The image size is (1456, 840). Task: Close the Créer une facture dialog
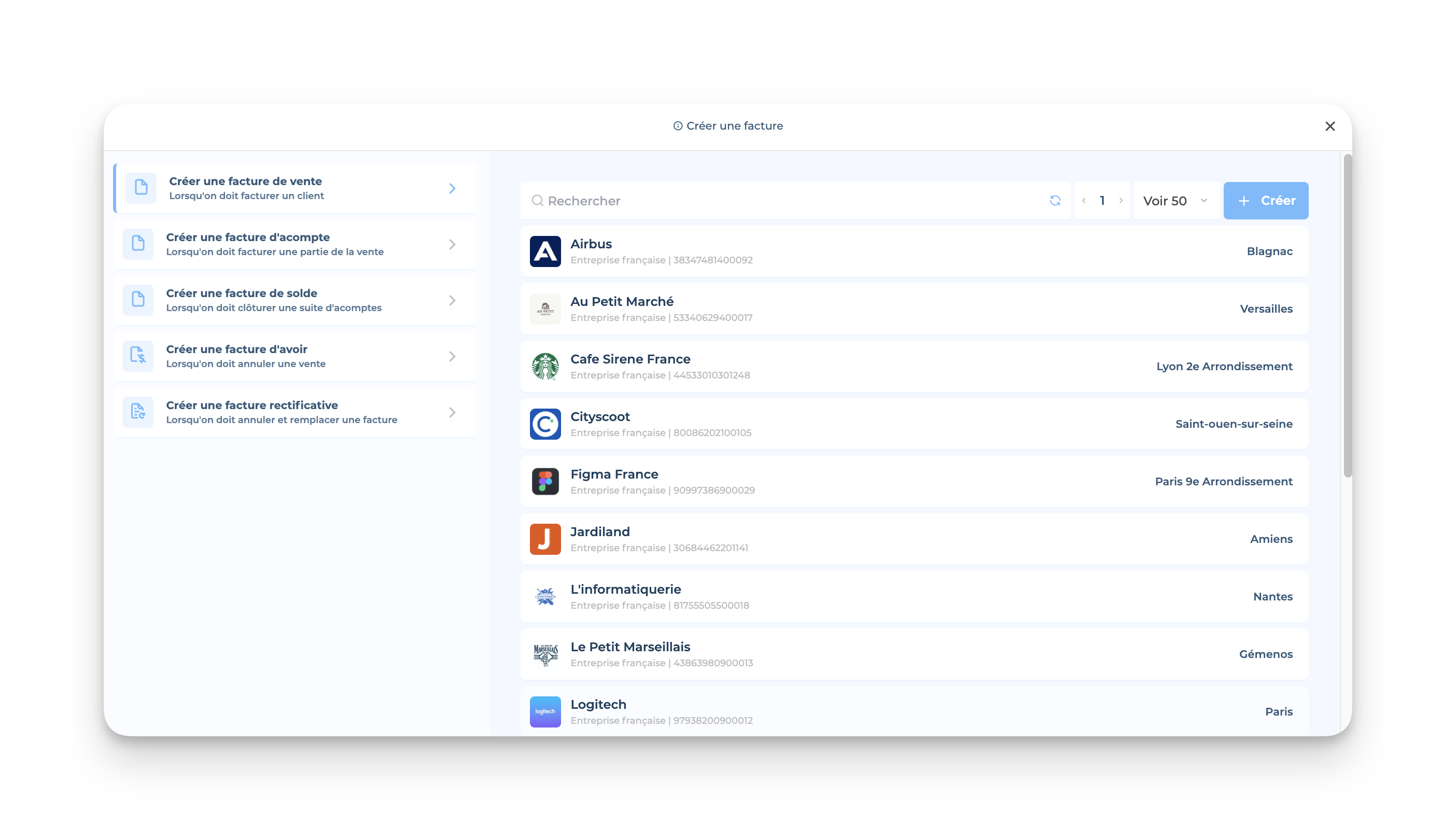coord(1329,126)
